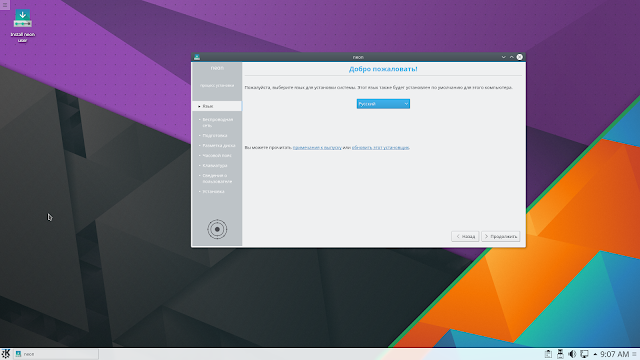Screen dimensions: 640x360
Task: Open desktop toolbox menu in top-left corner
Action: coord(5,5)
